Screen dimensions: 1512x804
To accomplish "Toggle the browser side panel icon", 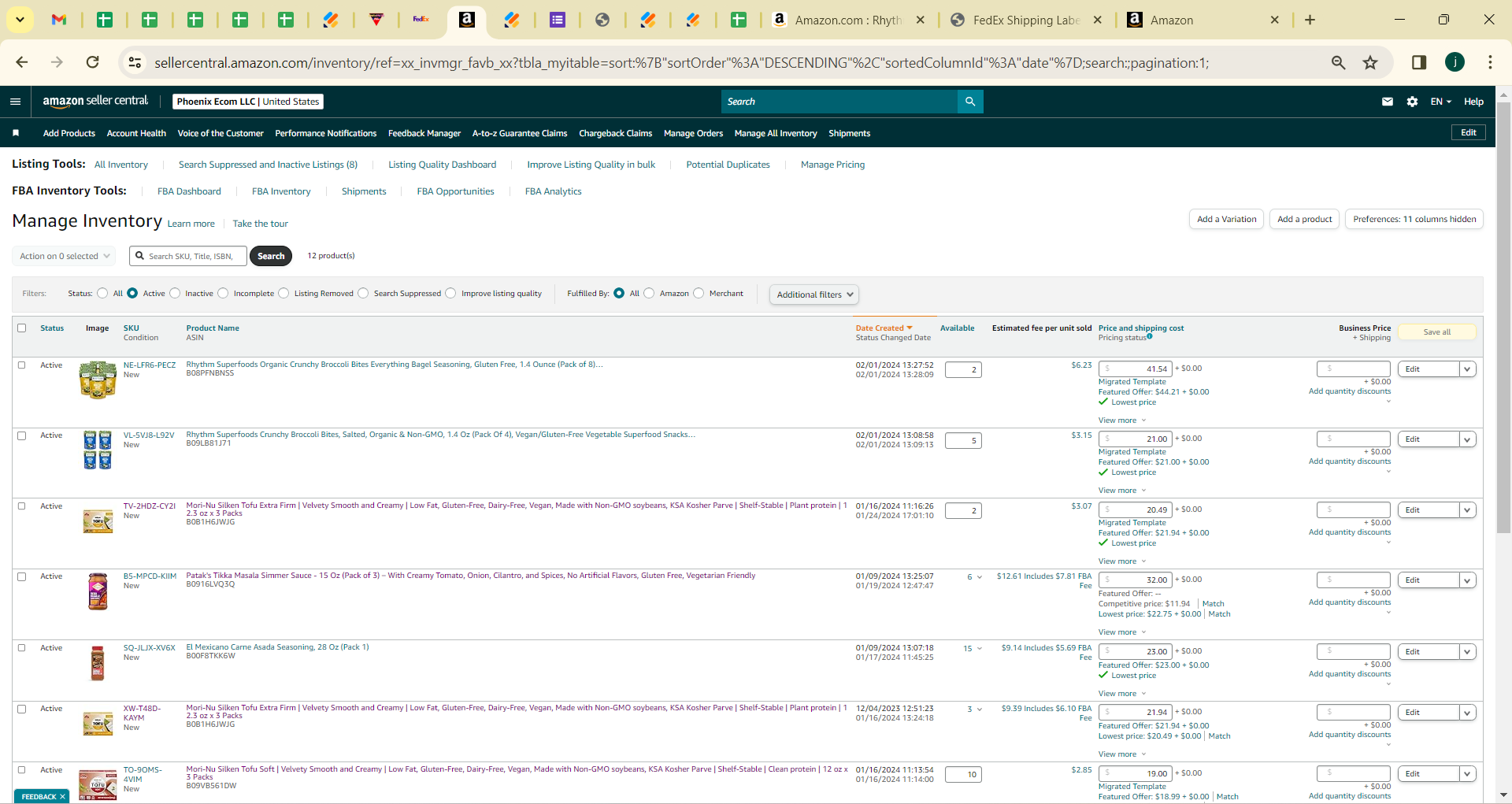I will [x=1419, y=62].
